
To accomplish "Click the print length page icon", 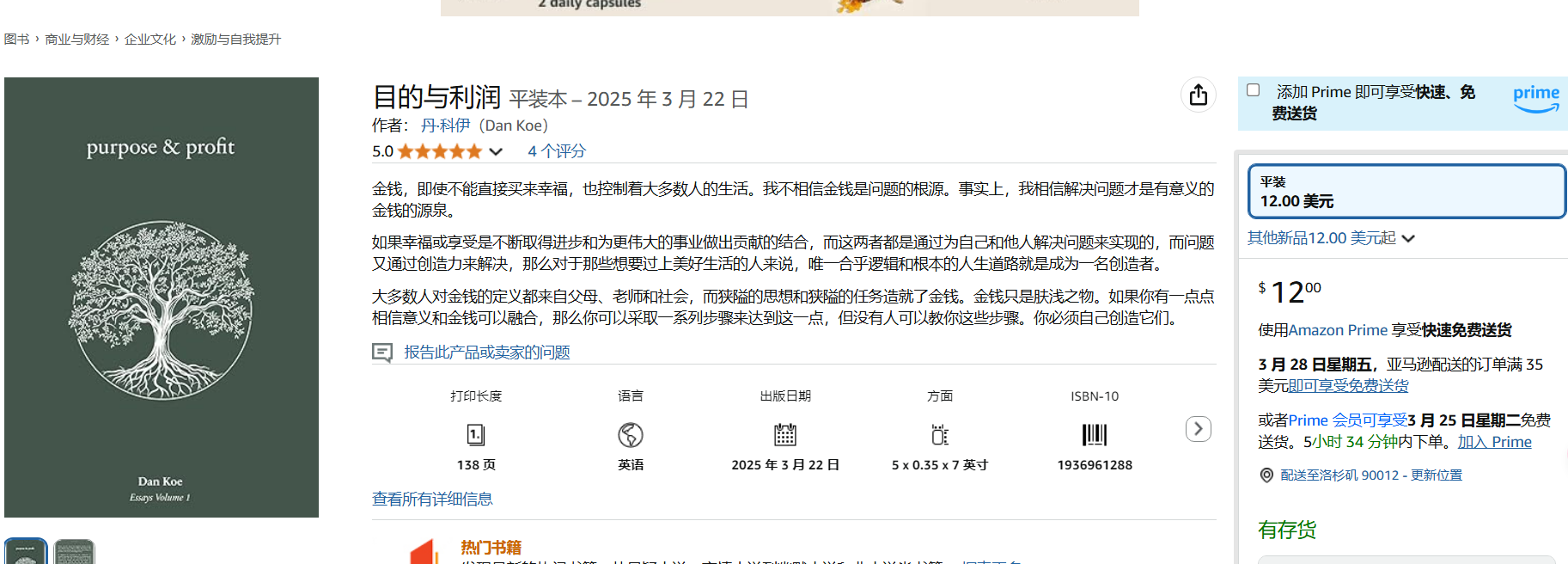I will [476, 435].
